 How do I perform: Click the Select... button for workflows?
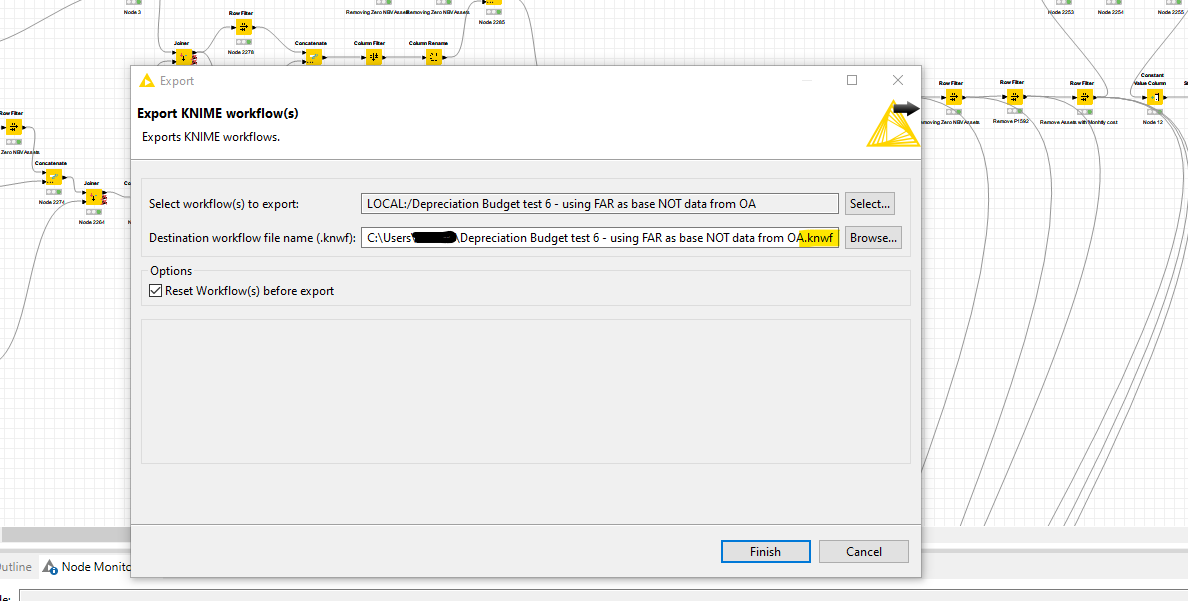[871, 203]
